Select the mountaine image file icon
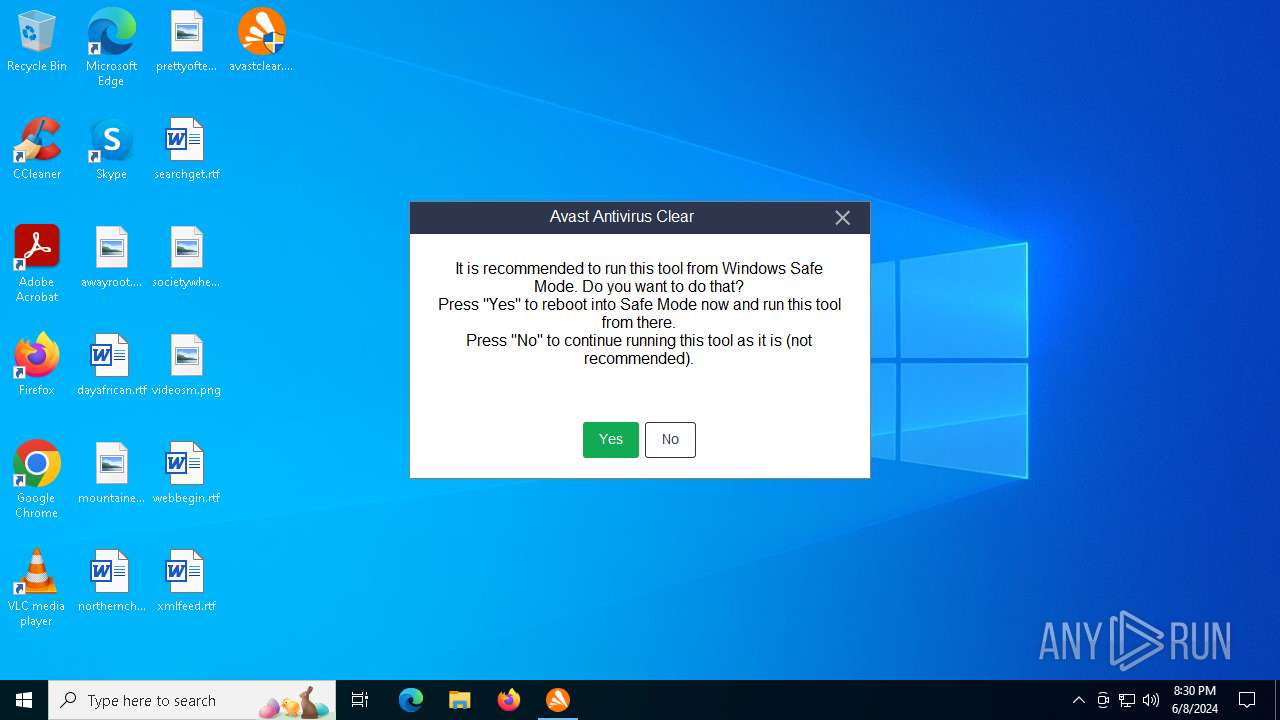The width and height of the screenshot is (1280, 720). 111,473
